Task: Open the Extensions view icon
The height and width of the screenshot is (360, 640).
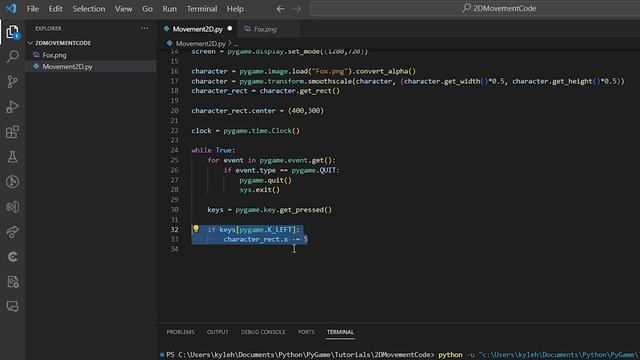Action: (13, 132)
